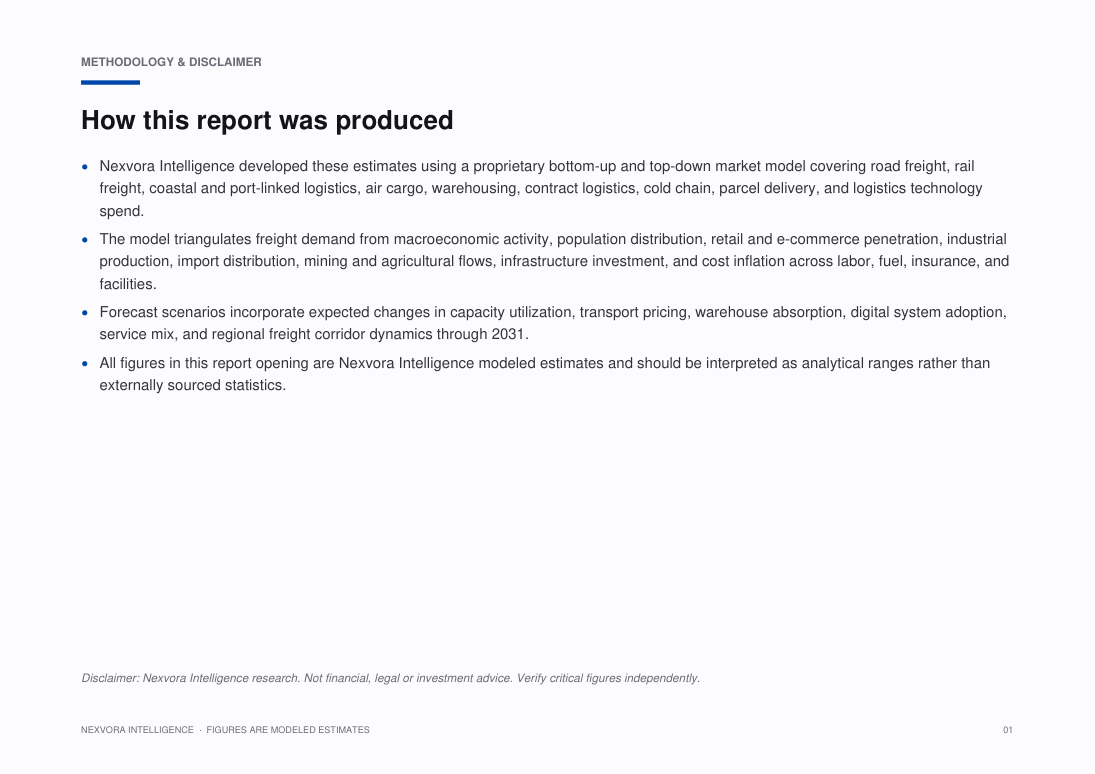Click the second bullet dot before 'The model triangulates'
Viewport: 1095px width, 774px height.
(85, 240)
